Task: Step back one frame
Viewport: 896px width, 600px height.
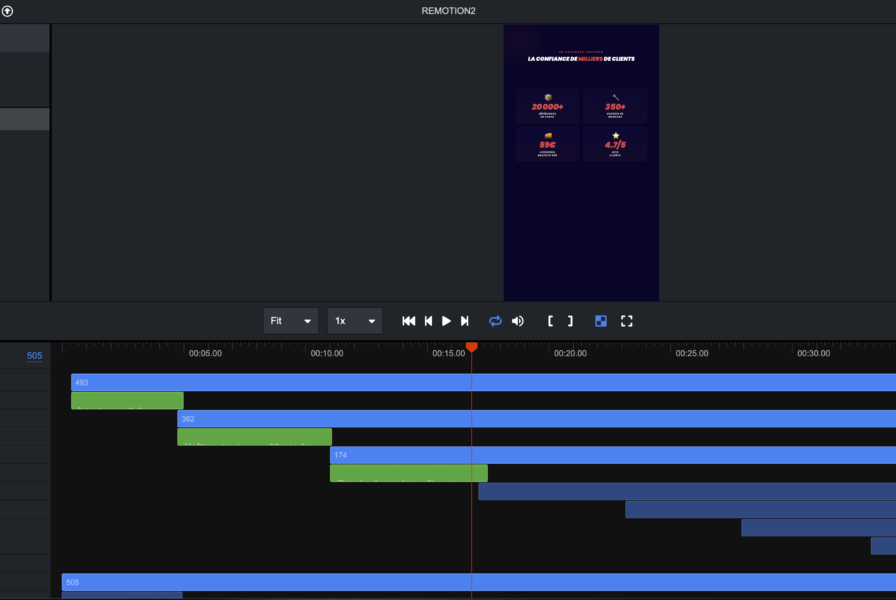Action: (428, 321)
